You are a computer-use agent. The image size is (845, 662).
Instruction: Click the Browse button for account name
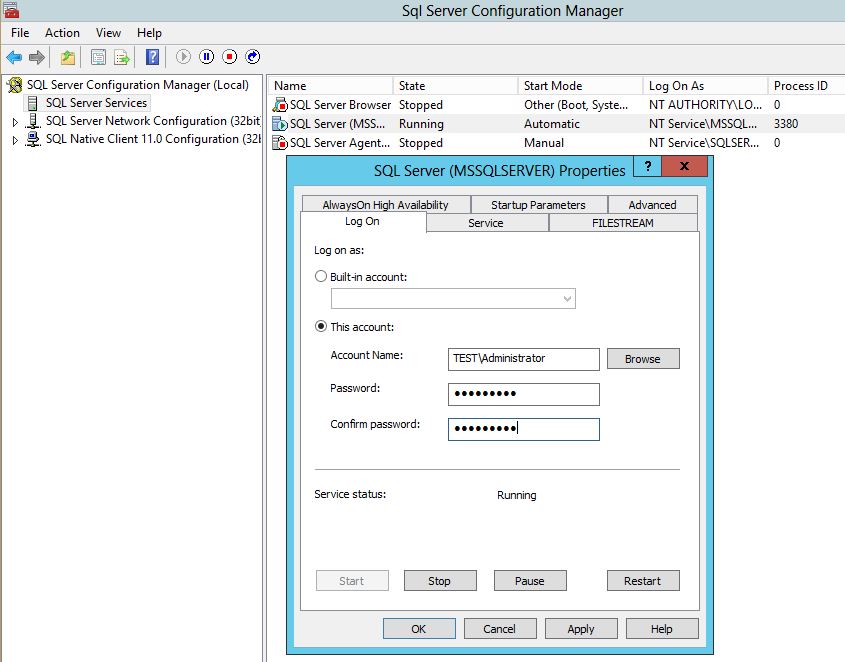point(642,358)
